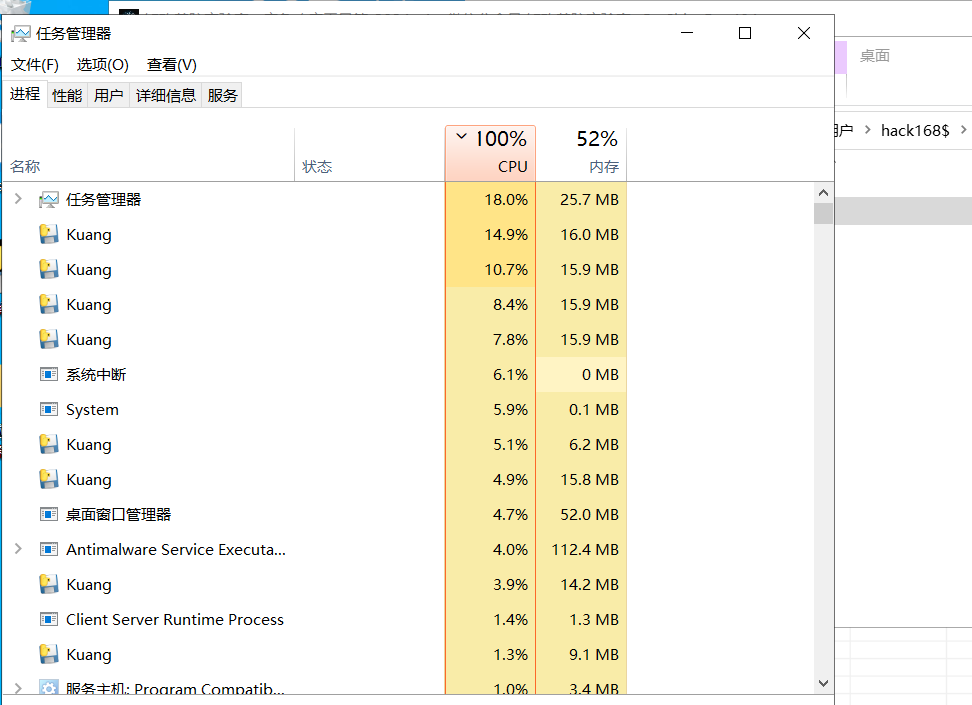Viewport: 972px width, 705px height.
Task: Expand the Antimalware Service Executable group
Action: [x=18, y=549]
